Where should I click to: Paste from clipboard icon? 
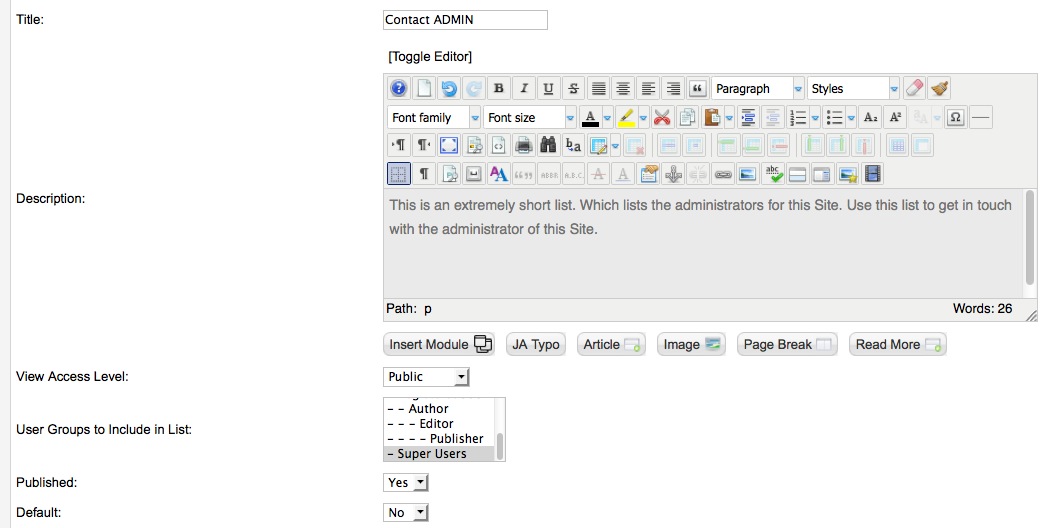click(x=712, y=118)
